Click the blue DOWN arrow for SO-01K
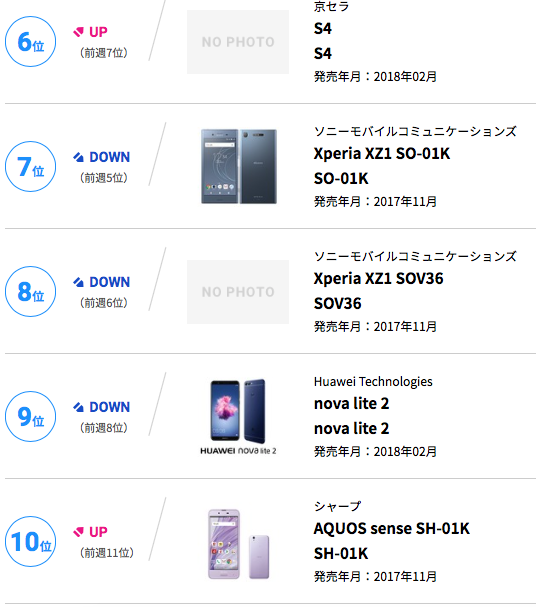Image resolution: width=536 pixels, height=607 pixels. tap(79, 157)
